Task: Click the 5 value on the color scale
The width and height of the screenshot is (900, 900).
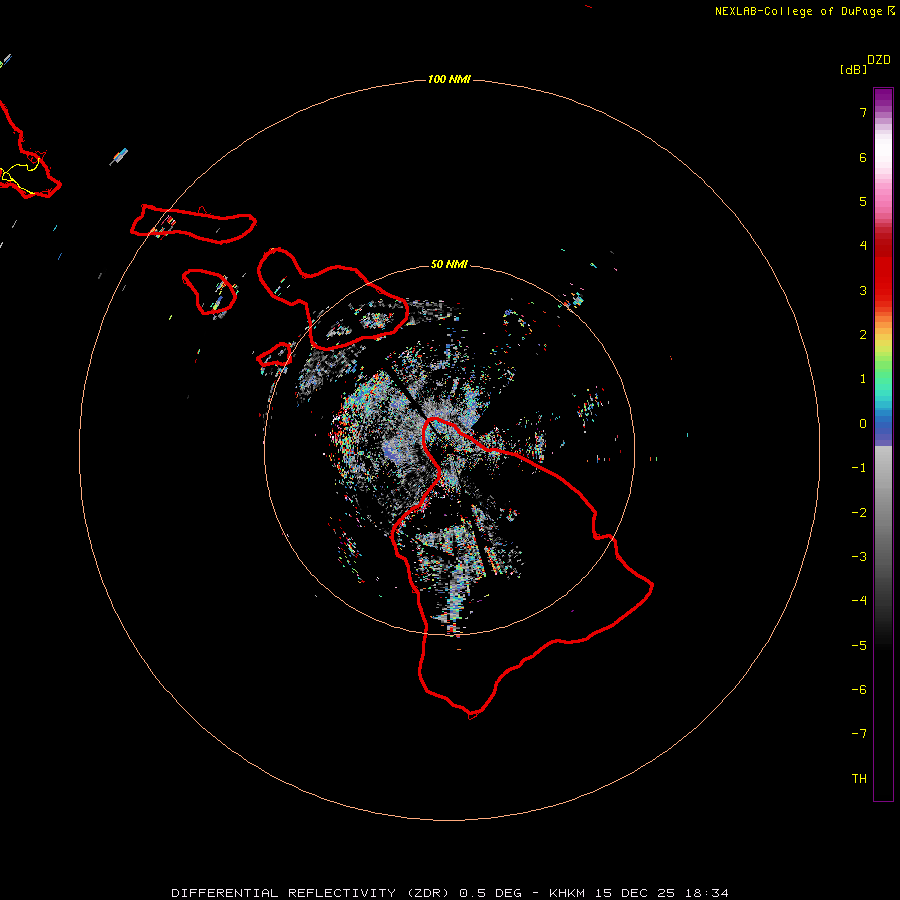Action: point(863,201)
